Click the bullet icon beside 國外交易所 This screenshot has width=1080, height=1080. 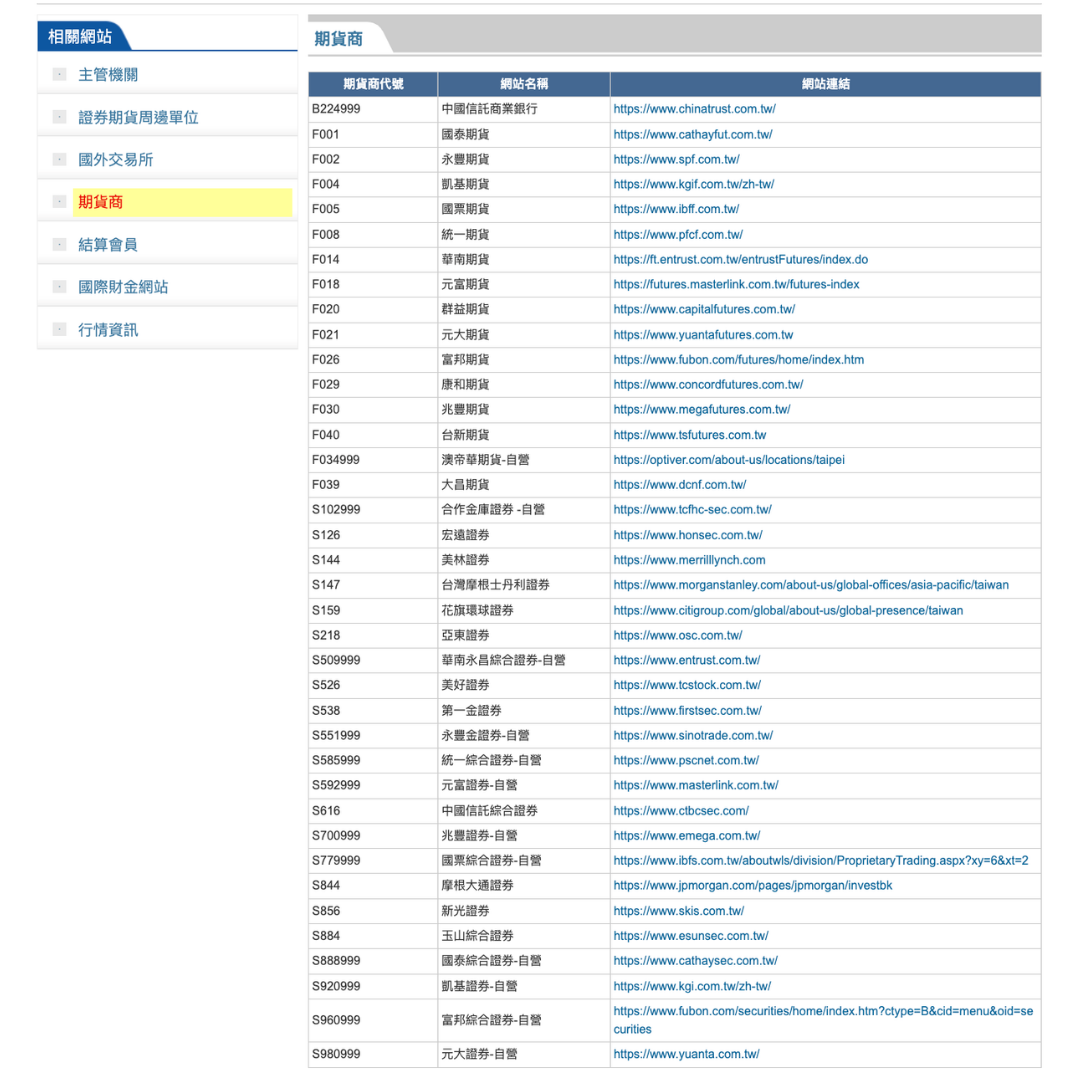[59, 160]
